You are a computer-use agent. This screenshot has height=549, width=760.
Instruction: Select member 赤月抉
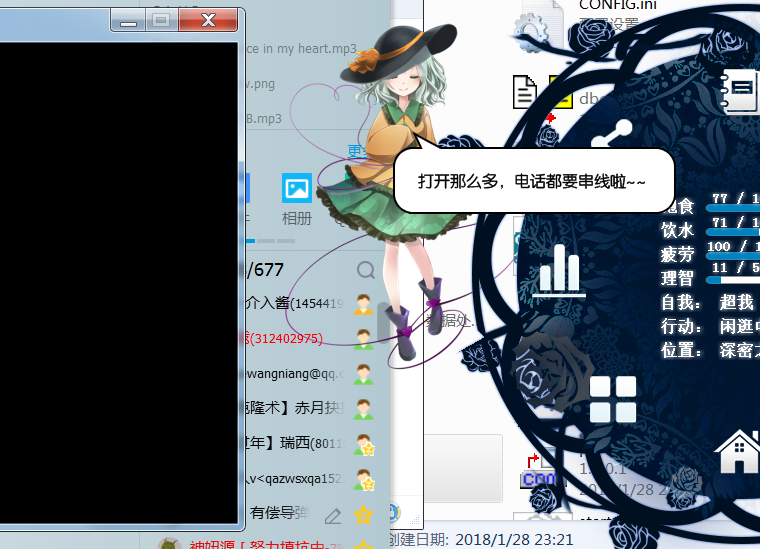pos(295,408)
